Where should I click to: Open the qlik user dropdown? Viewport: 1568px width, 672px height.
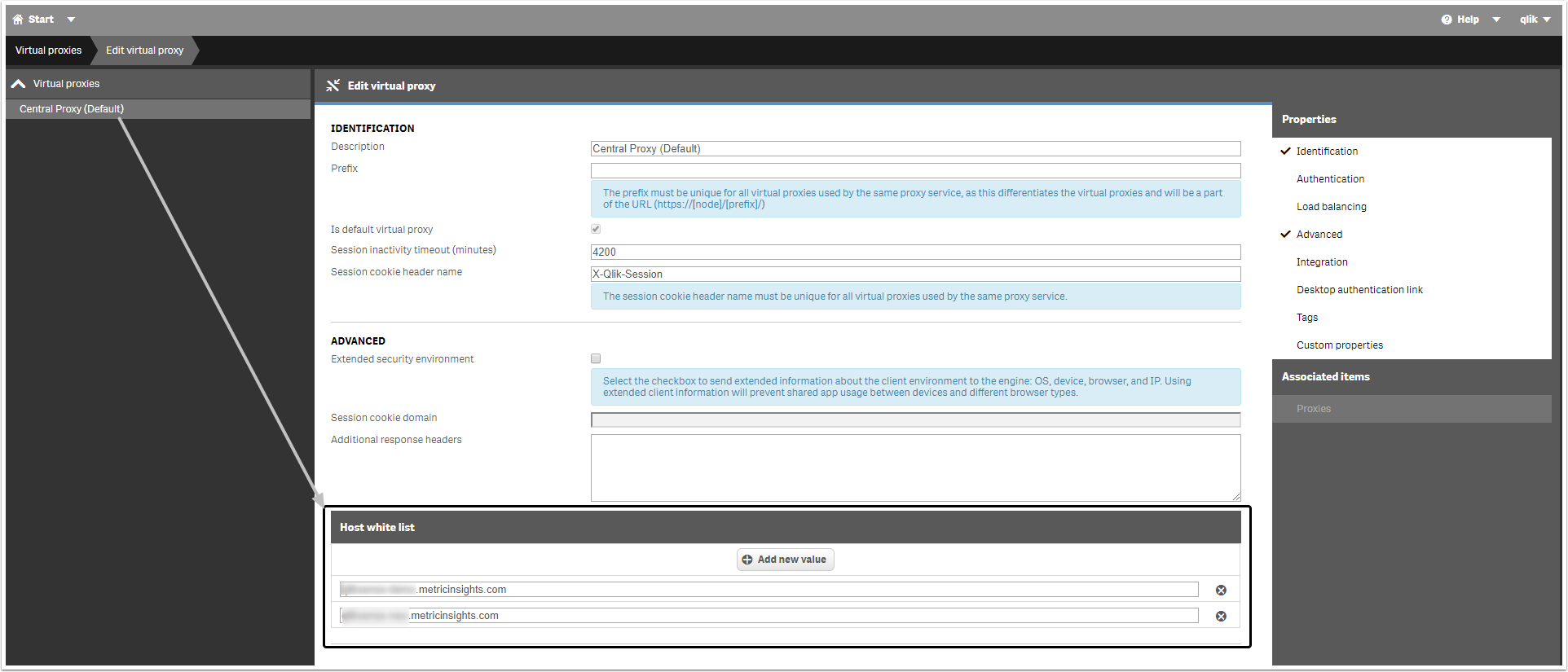[1535, 20]
